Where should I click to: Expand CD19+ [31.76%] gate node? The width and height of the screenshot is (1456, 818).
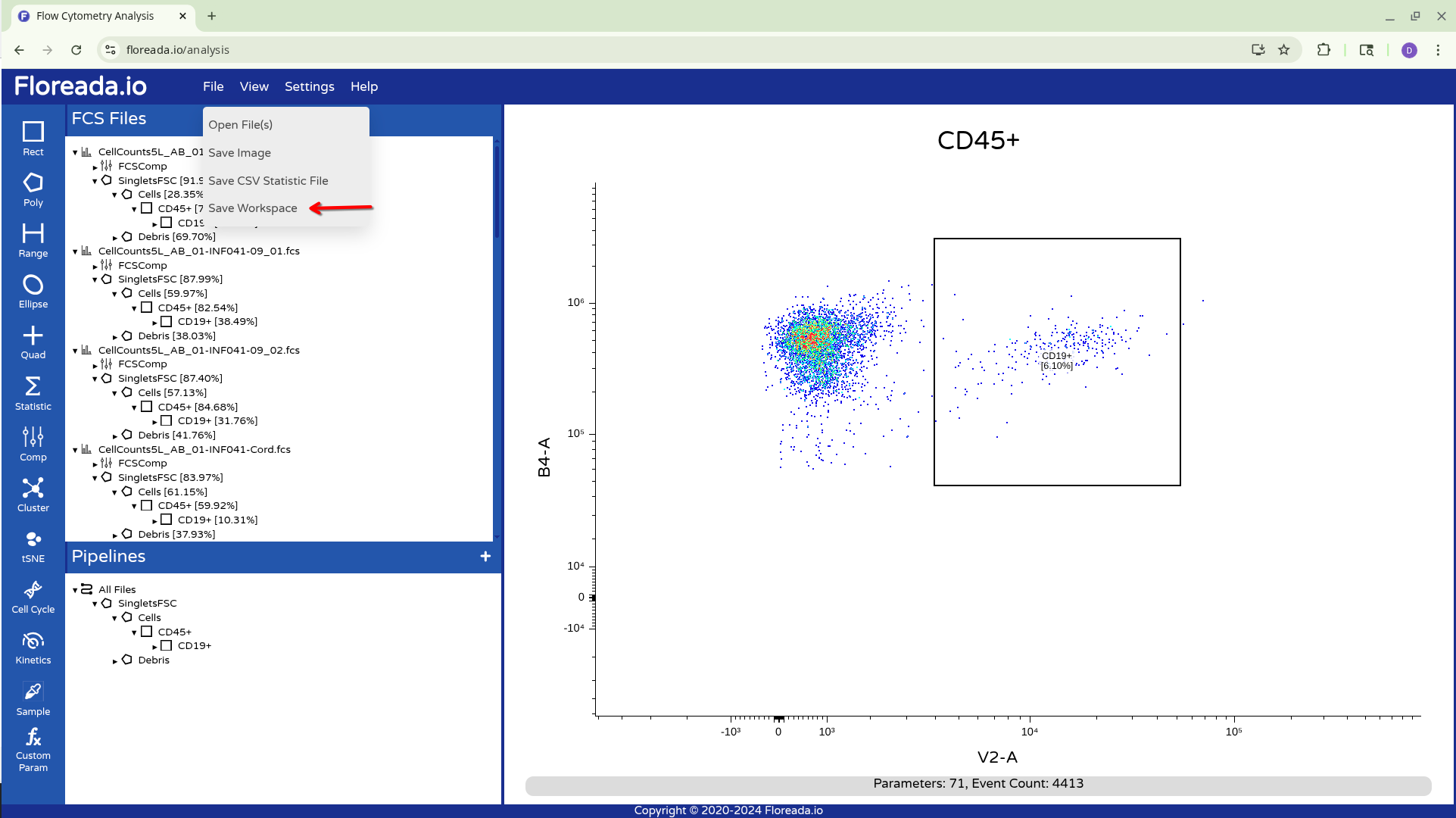154,422
